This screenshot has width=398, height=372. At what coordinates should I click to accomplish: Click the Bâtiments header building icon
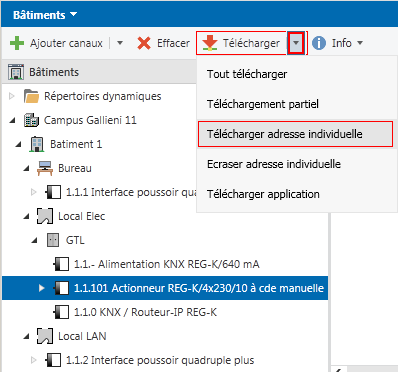point(16,72)
